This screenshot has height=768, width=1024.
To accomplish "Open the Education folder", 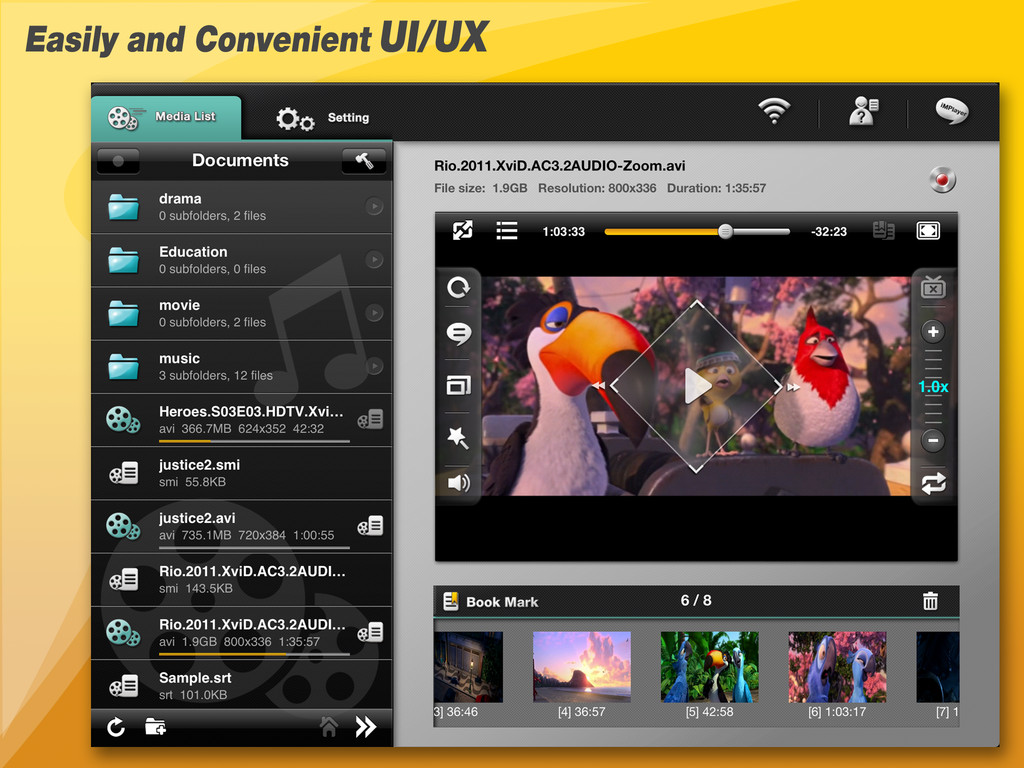I will point(242,260).
